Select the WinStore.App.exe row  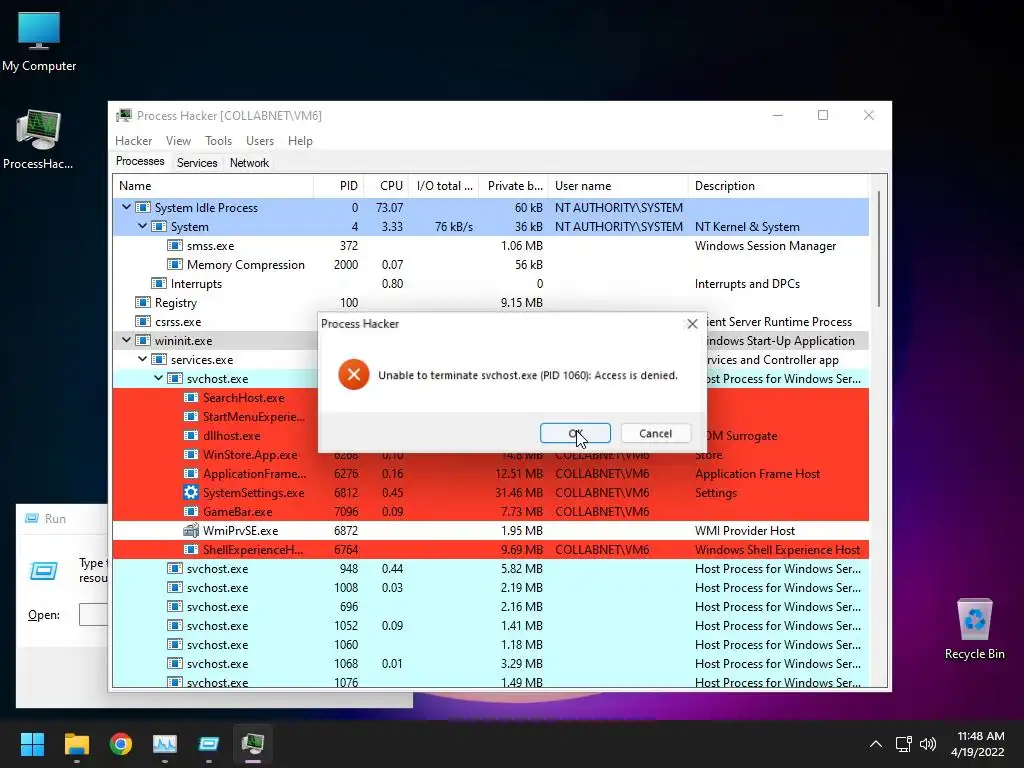coord(490,455)
